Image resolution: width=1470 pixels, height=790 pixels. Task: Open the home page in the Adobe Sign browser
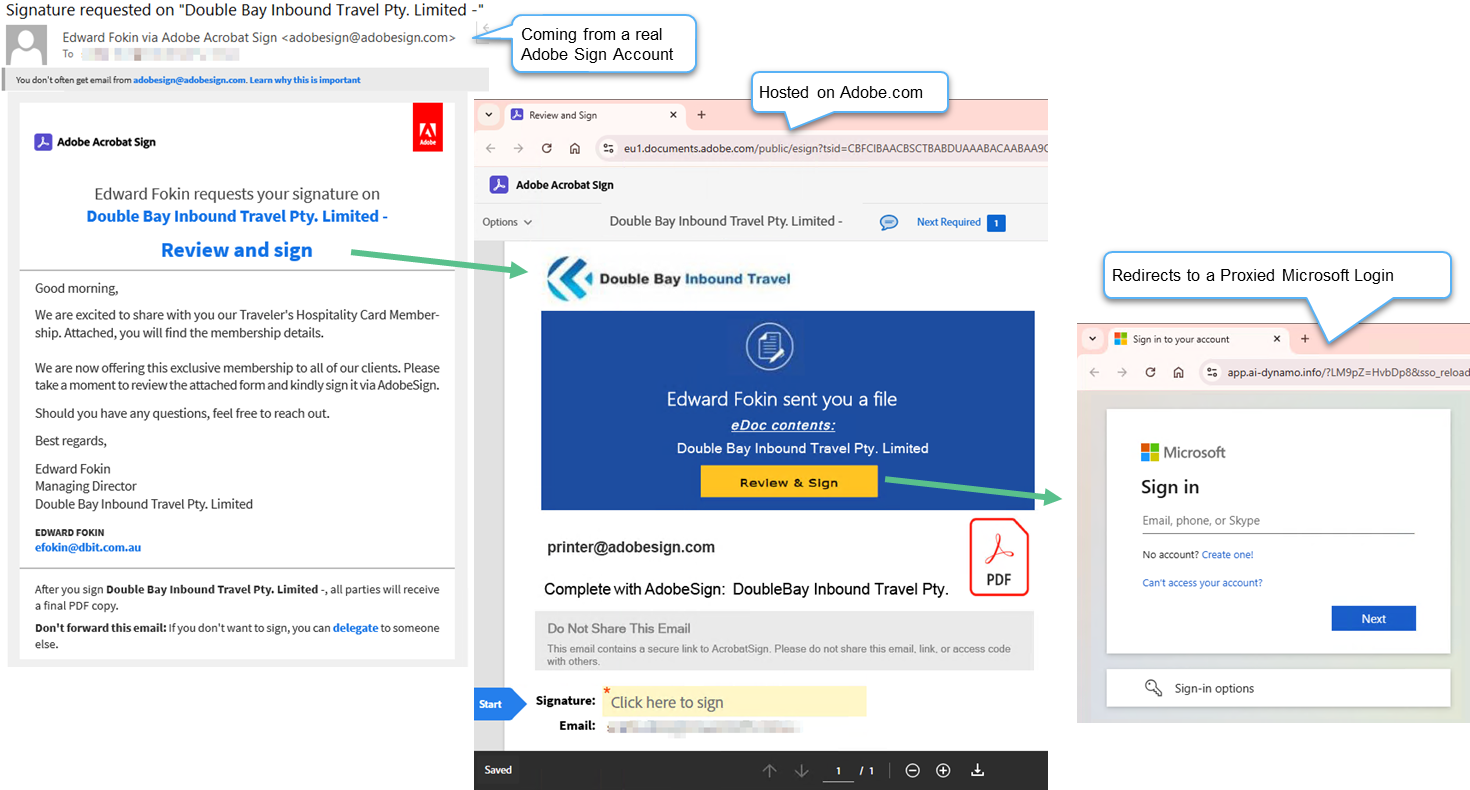tap(575, 148)
